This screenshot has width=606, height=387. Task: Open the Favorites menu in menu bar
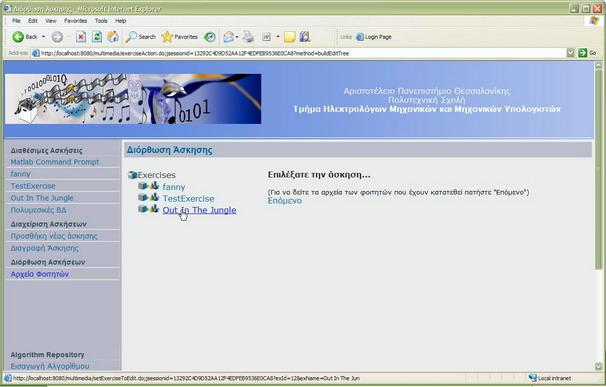(x=75, y=21)
